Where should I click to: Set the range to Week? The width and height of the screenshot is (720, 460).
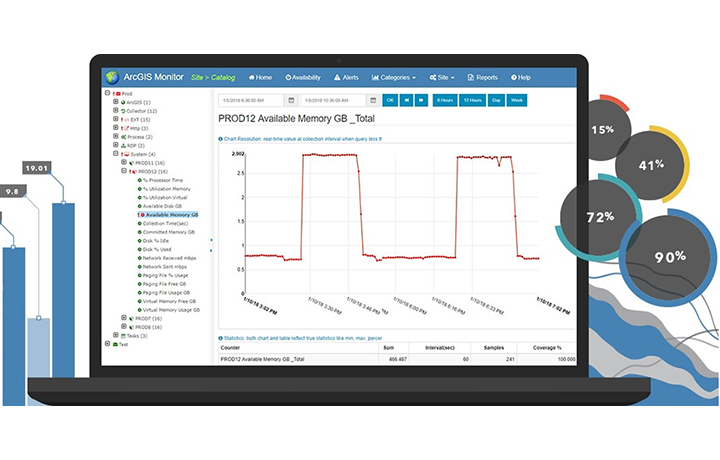517,100
